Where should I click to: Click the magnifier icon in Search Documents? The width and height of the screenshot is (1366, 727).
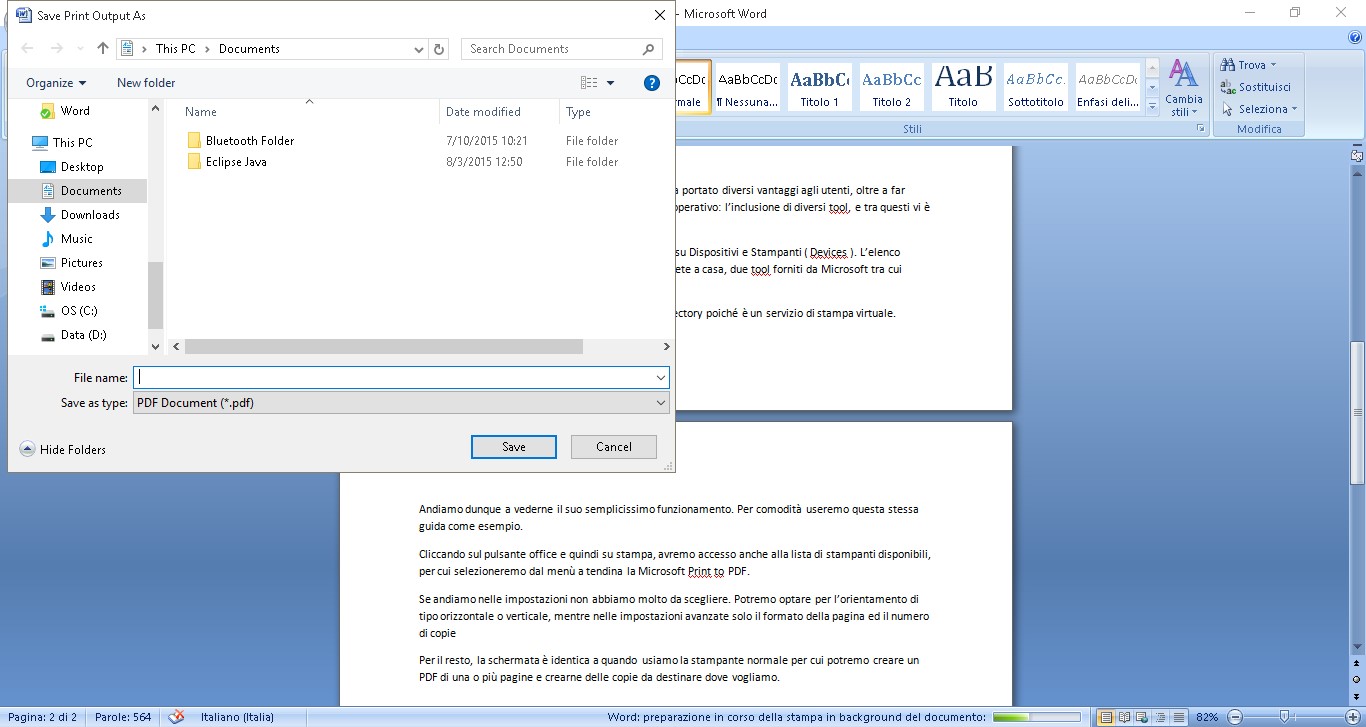coord(648,48)
